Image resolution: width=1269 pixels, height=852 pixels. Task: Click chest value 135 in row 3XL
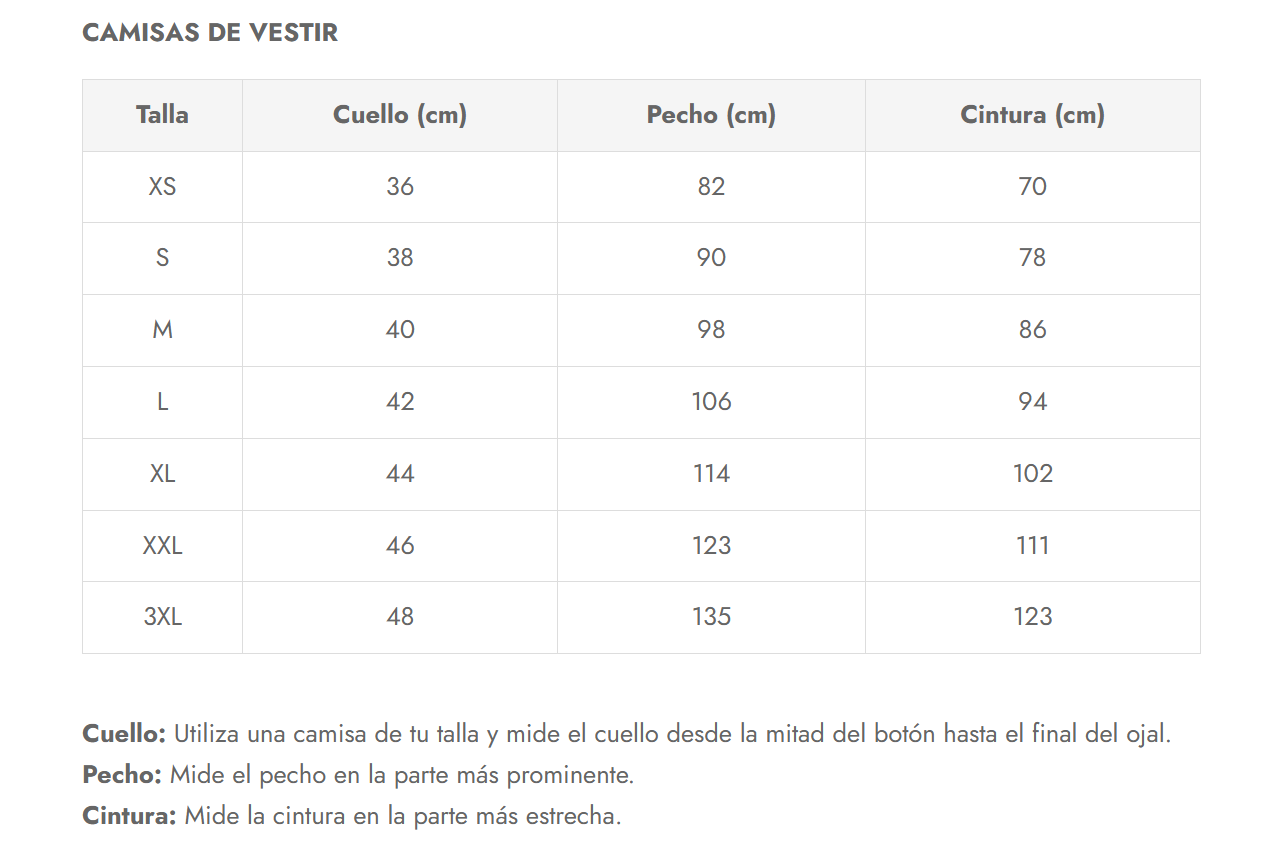pos(711,617)
